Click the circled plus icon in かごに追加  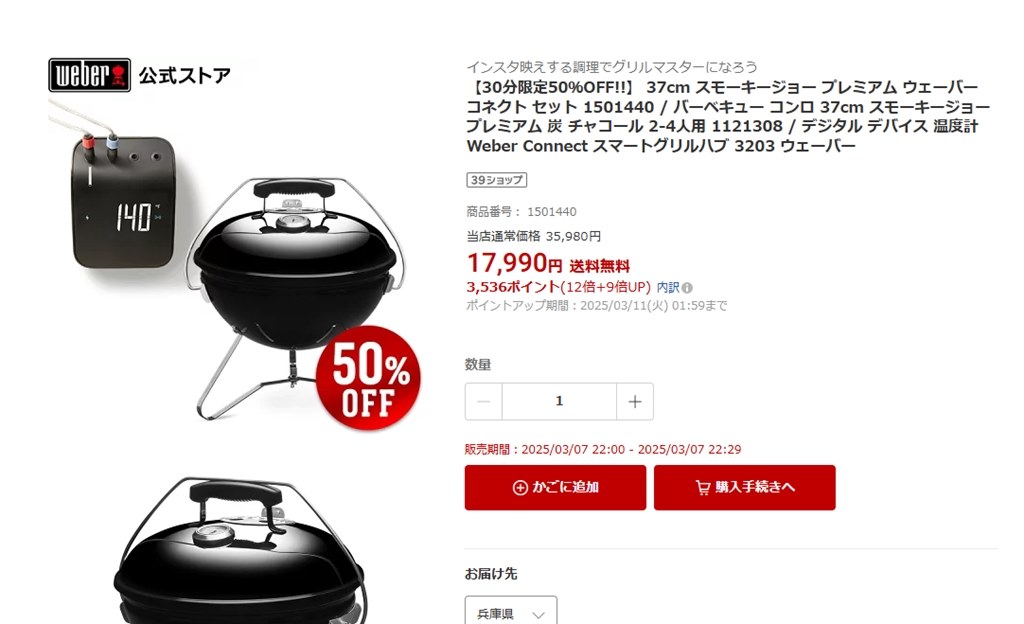520,488
